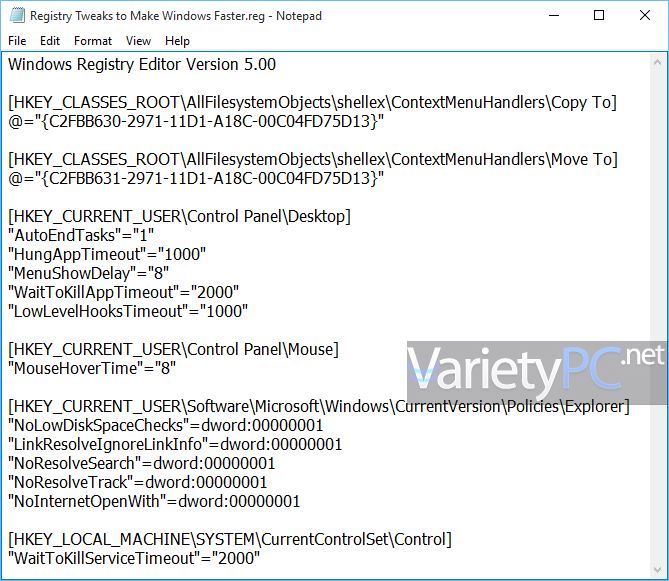669x581 pixels.
Task: Click the value '{C2FBB631-2971-11D1-A18C-00C04FD75D13}'
Action: click(209, 179)
